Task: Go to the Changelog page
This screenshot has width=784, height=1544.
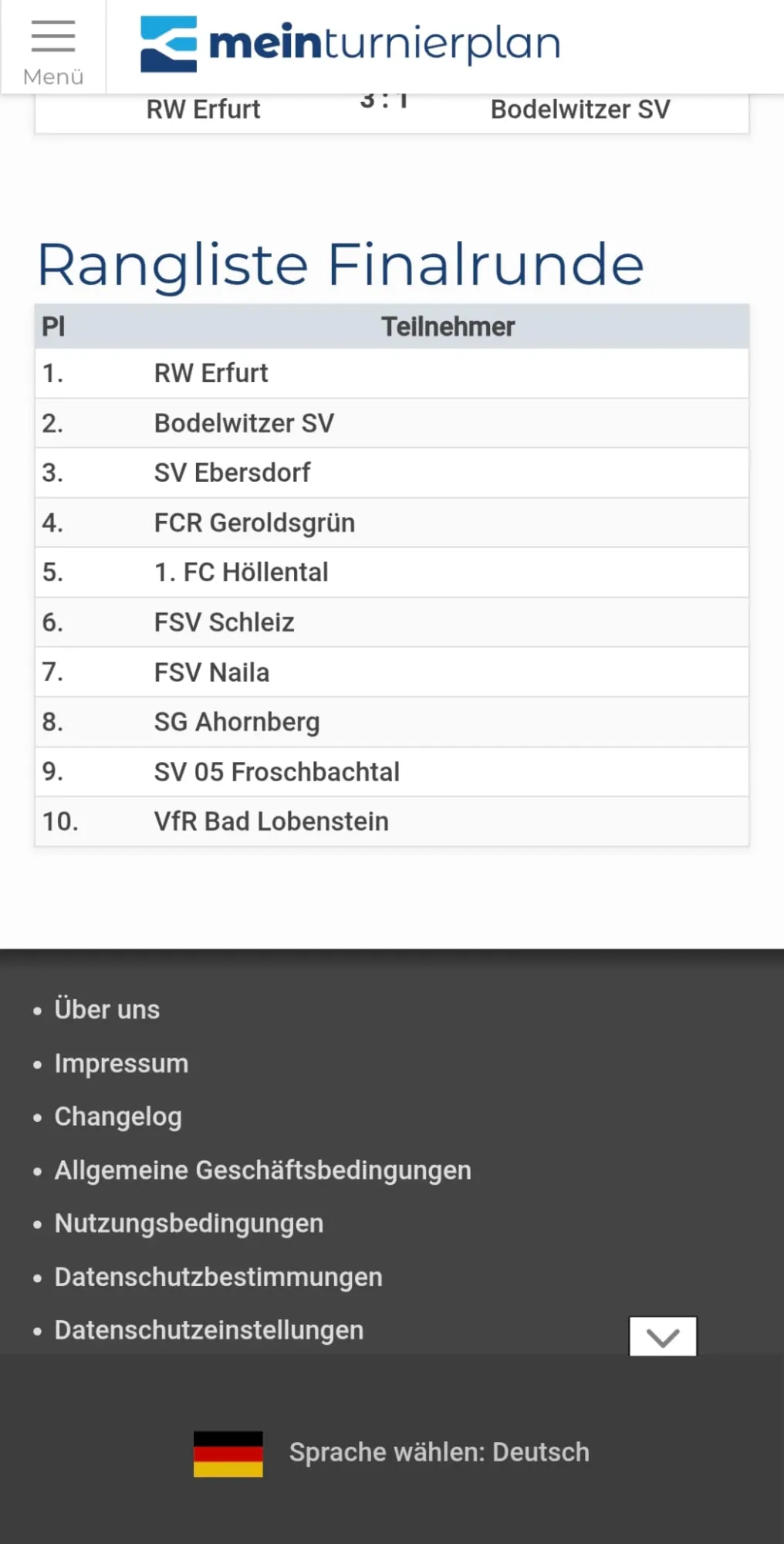Action: click(118, 1116)
